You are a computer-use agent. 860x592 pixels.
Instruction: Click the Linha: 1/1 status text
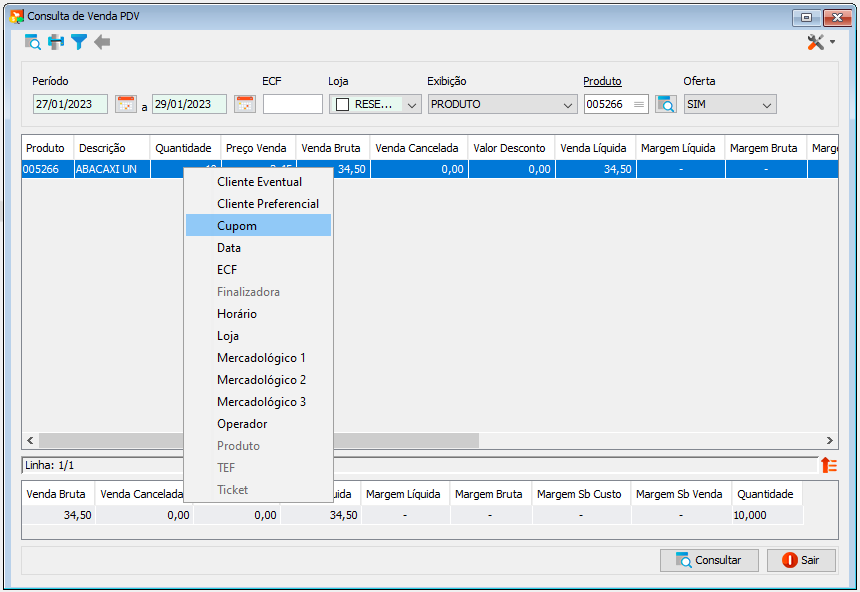[x=49, y=465]
